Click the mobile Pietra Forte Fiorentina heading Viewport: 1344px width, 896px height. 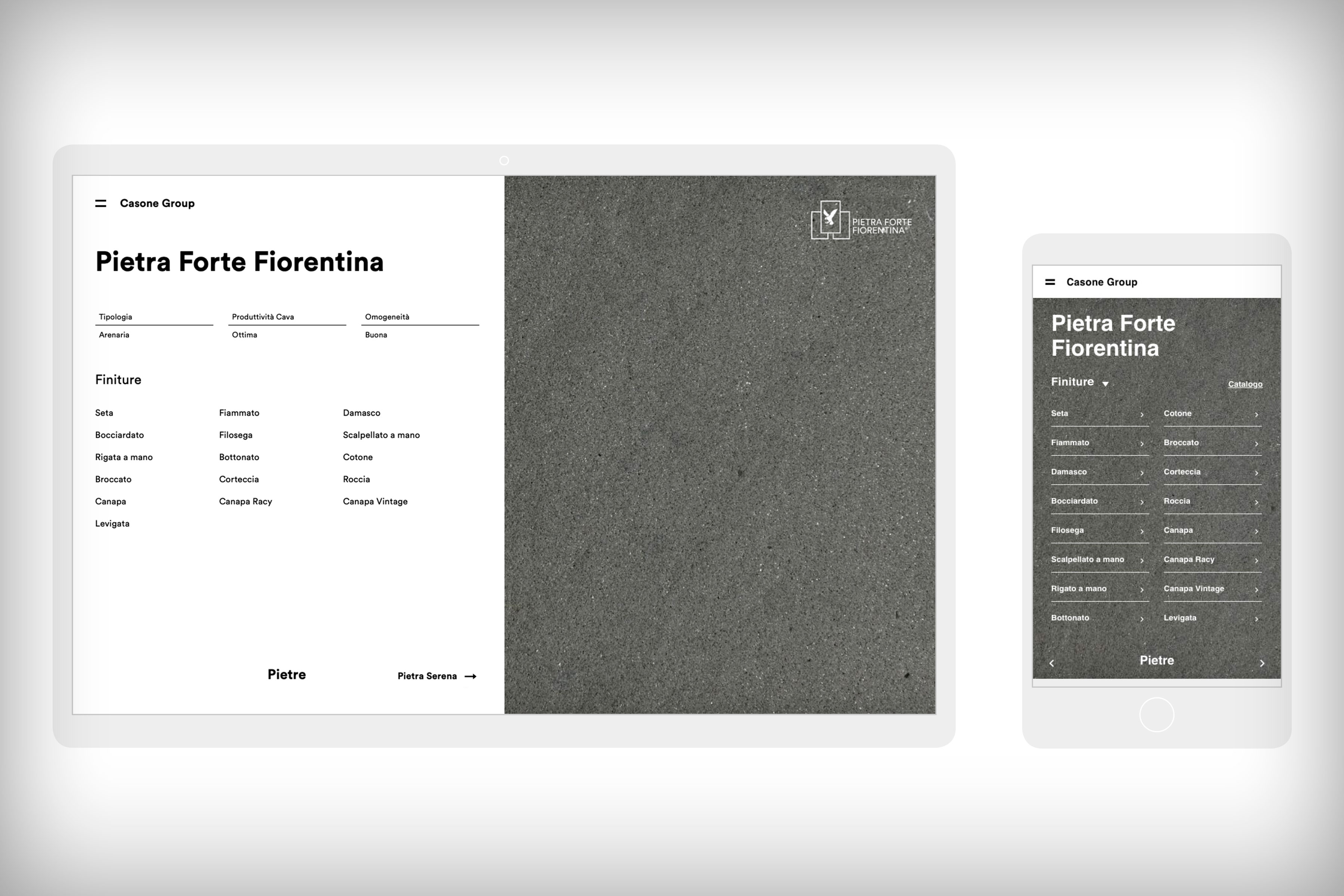coord(1113,335)
